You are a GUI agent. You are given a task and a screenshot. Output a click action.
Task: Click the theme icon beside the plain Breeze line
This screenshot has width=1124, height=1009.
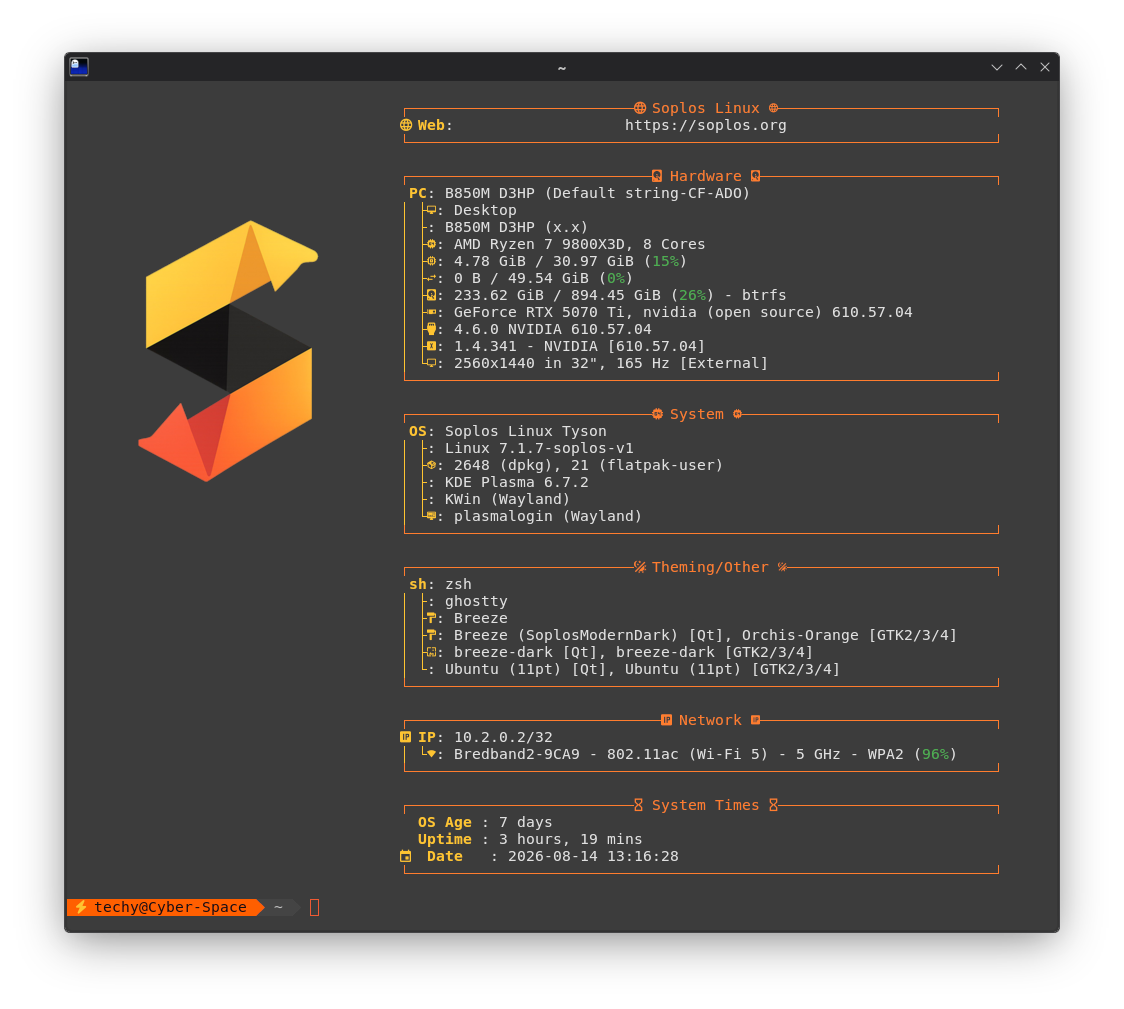pos(432,618)
